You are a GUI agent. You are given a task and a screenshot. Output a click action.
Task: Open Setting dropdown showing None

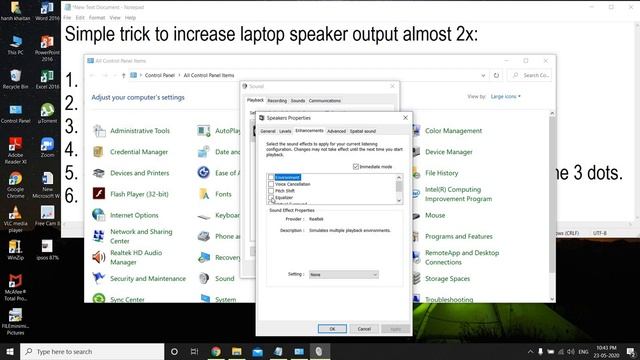click(x=344, y=275)
